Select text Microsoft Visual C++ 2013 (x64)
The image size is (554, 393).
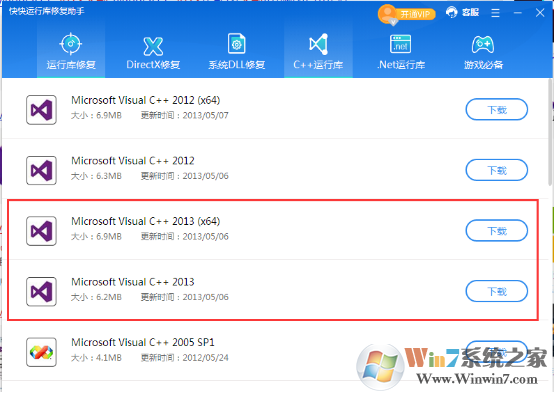[x=146, y=221]
